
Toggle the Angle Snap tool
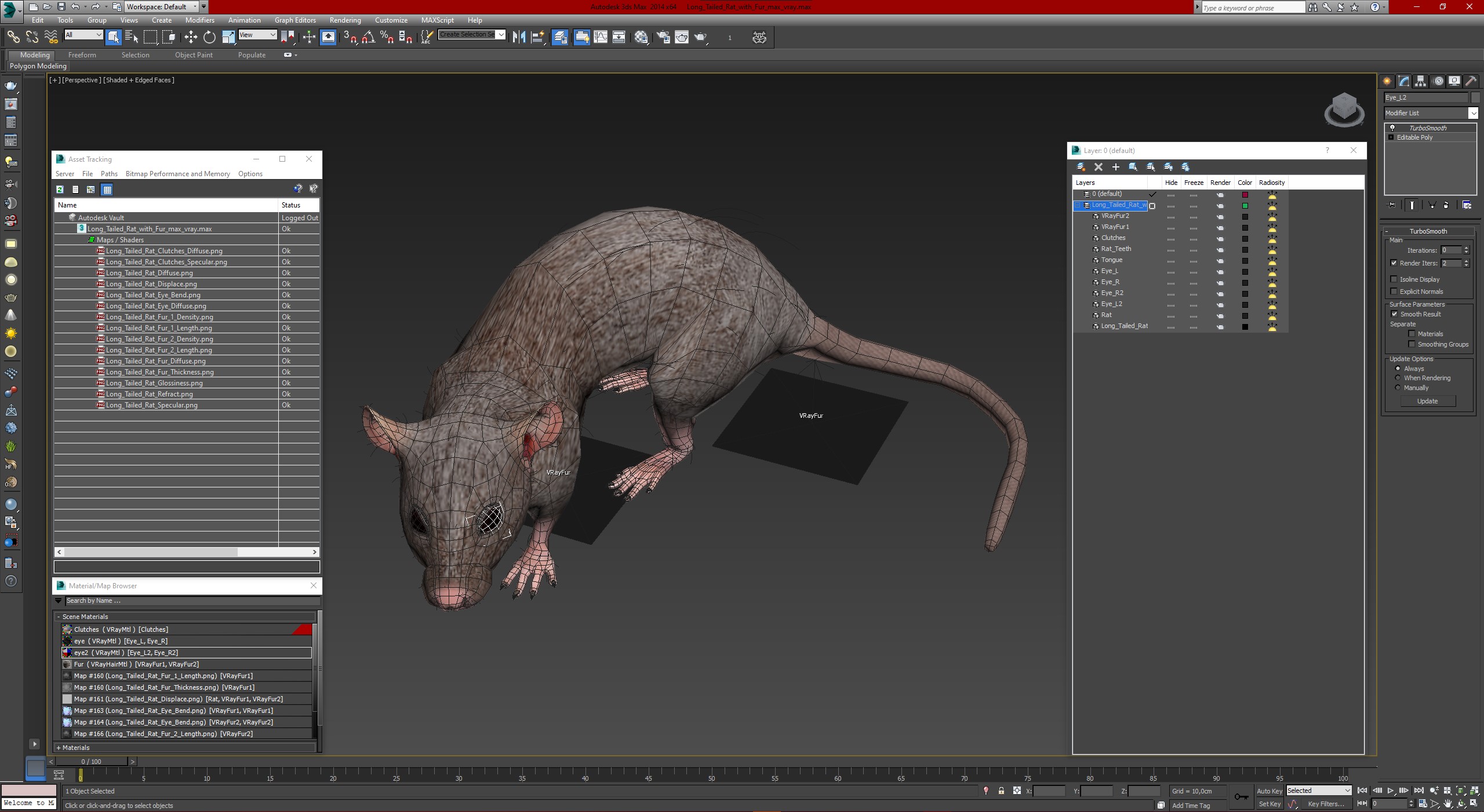click(x=368, y=37)
